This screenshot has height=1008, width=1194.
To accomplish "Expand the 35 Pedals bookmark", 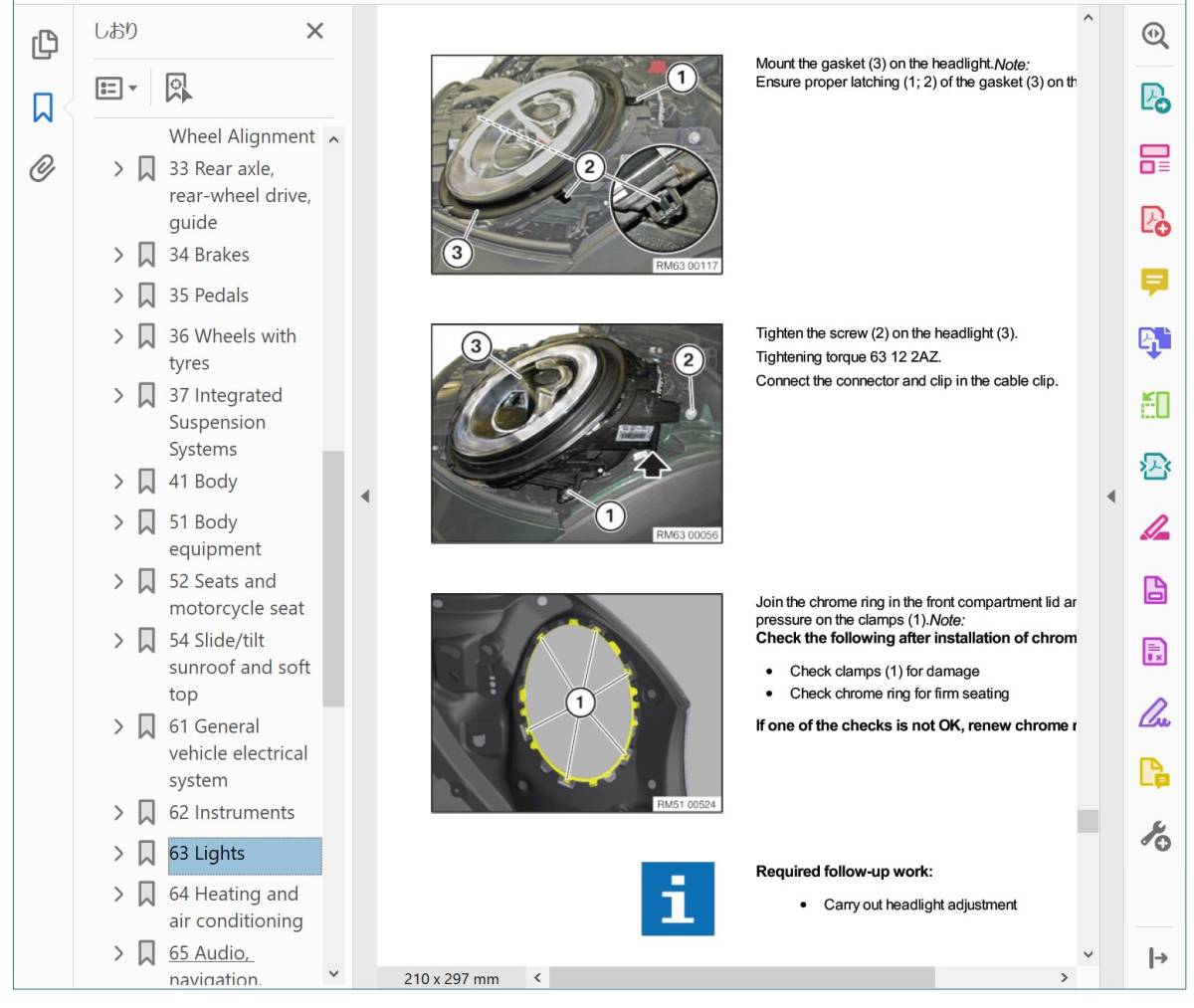I will pyautogui.click(x=118, y=296).
